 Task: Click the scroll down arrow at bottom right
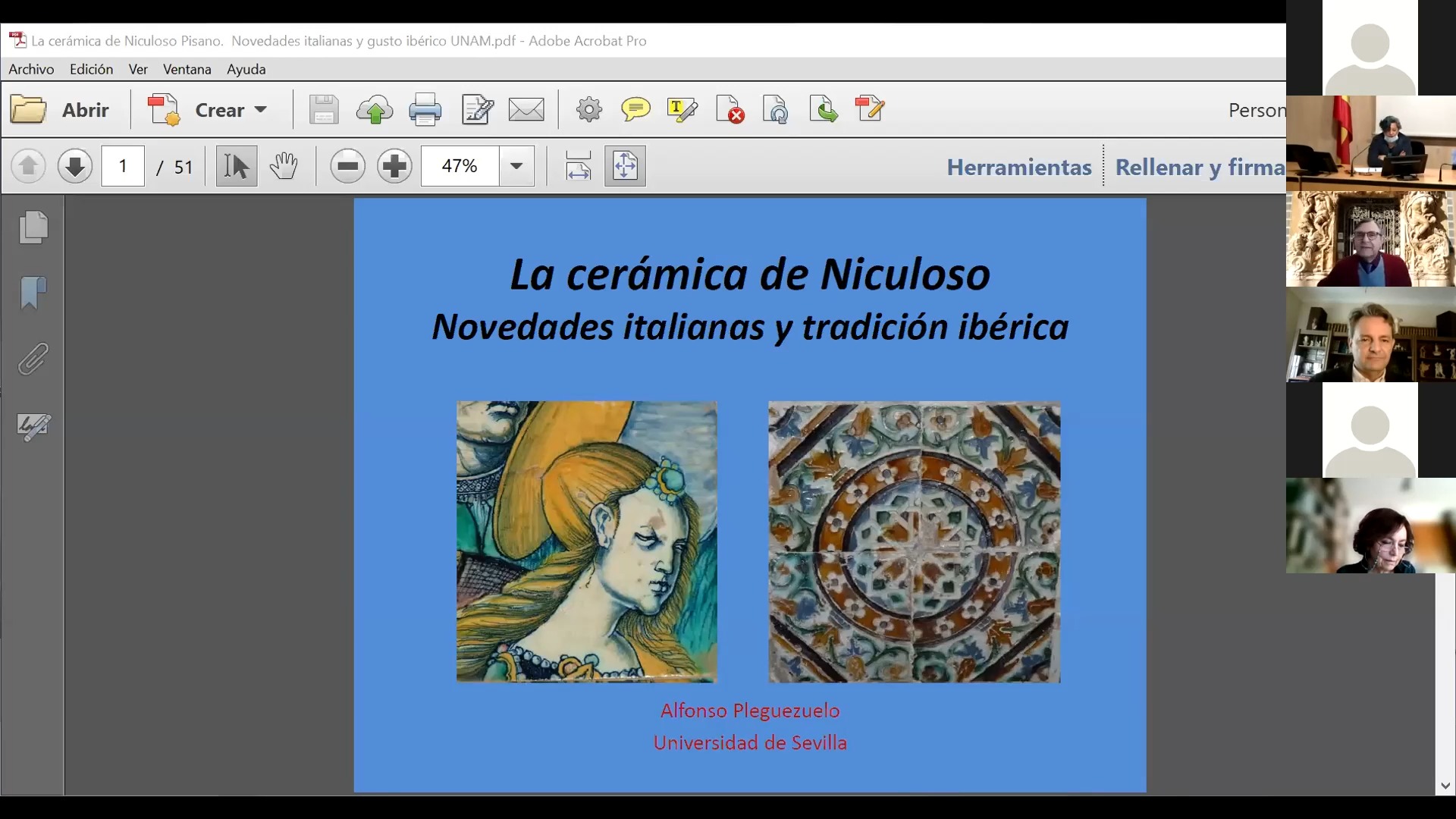click(1445, 786)
